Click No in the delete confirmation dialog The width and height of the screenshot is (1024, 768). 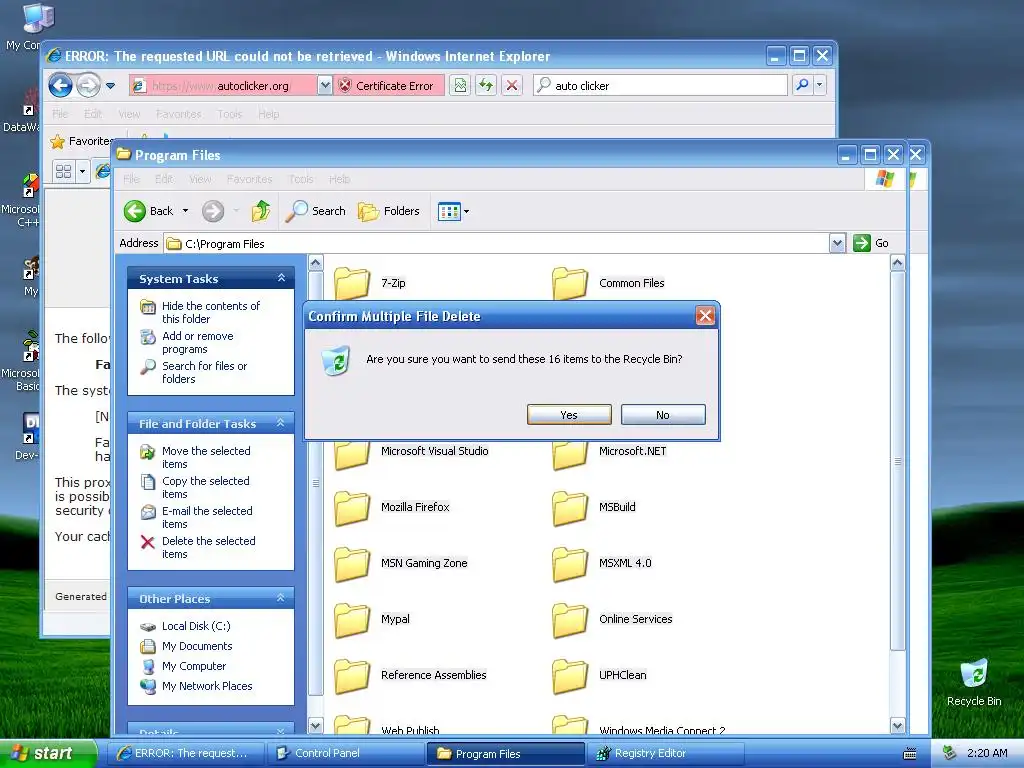[663, 415]
